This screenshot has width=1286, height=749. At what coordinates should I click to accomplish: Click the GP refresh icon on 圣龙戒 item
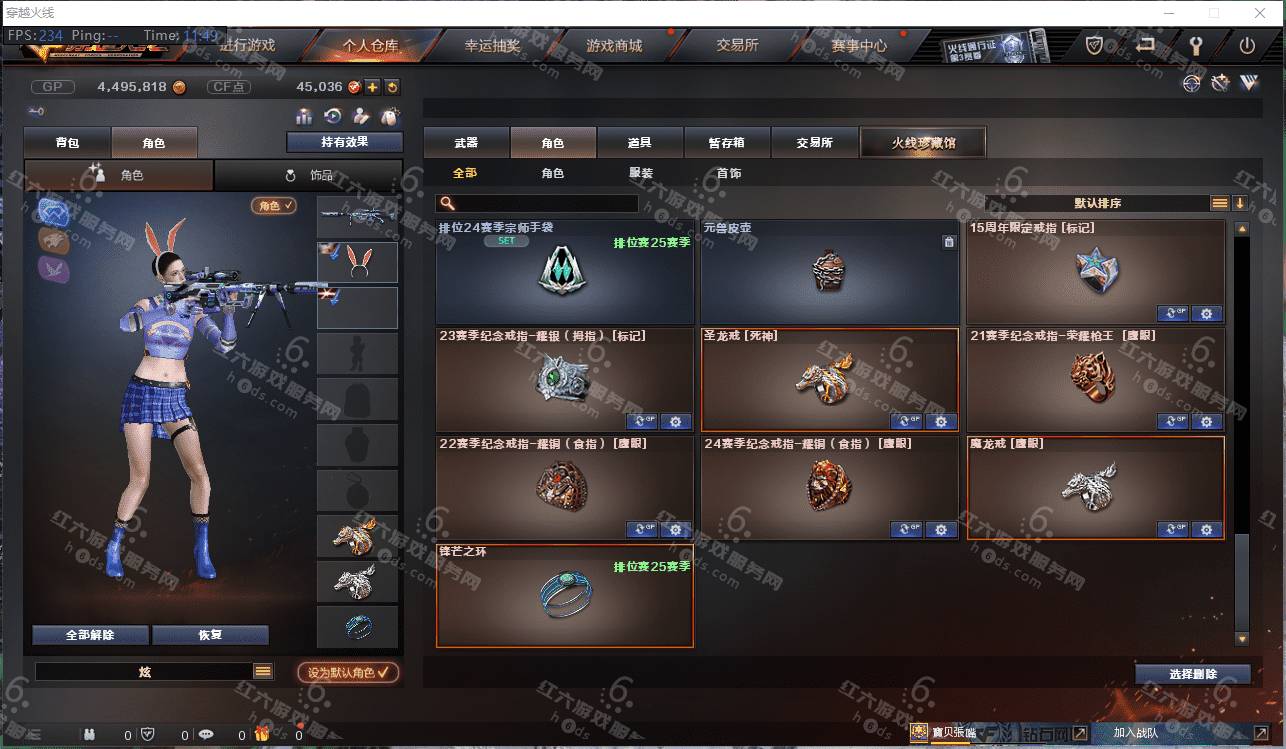point(906,421)
